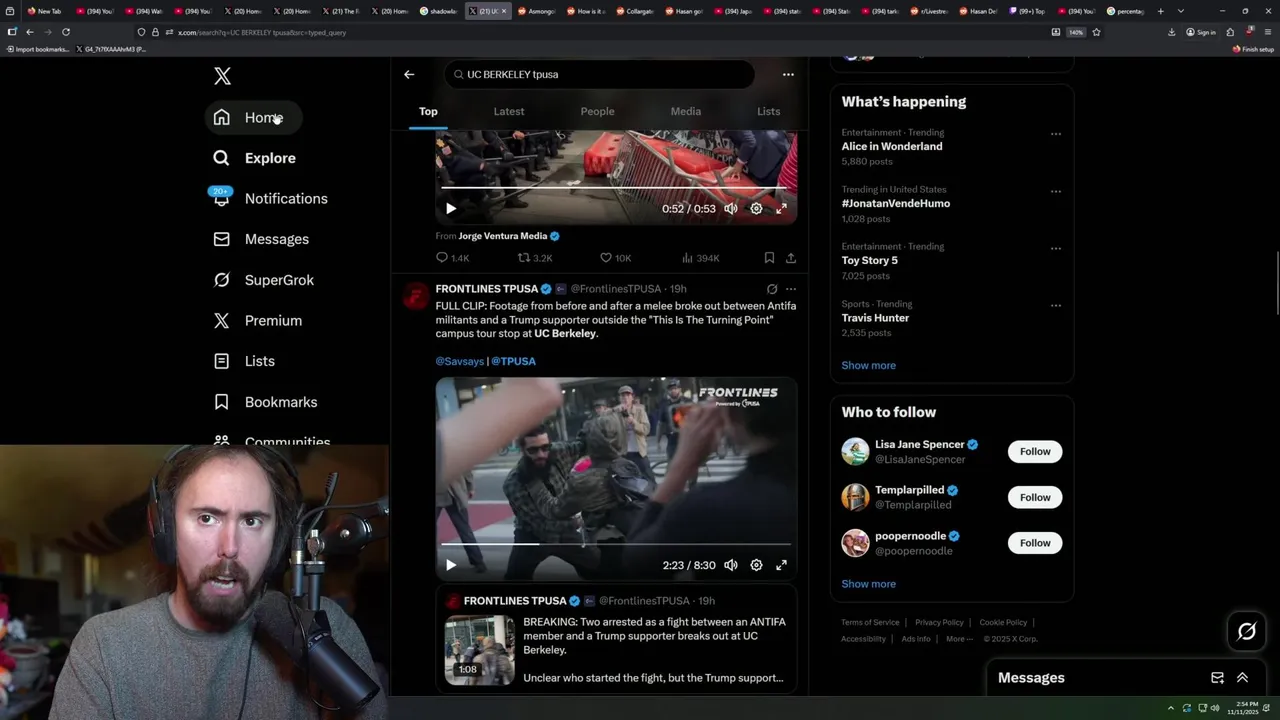This screenshot has width=1280, height=720.
Task: Seek on the first video's progress bar
Action: pyautogui.click(x=616, y=188)
